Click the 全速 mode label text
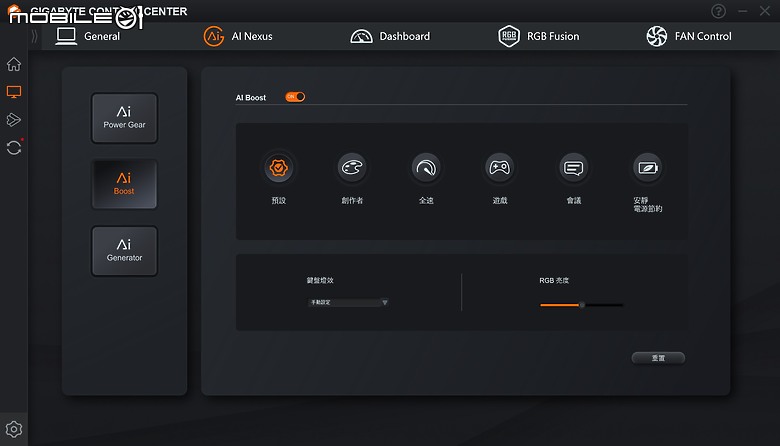Viewport: 780px width, 446px height. click(x=426, y=200)
